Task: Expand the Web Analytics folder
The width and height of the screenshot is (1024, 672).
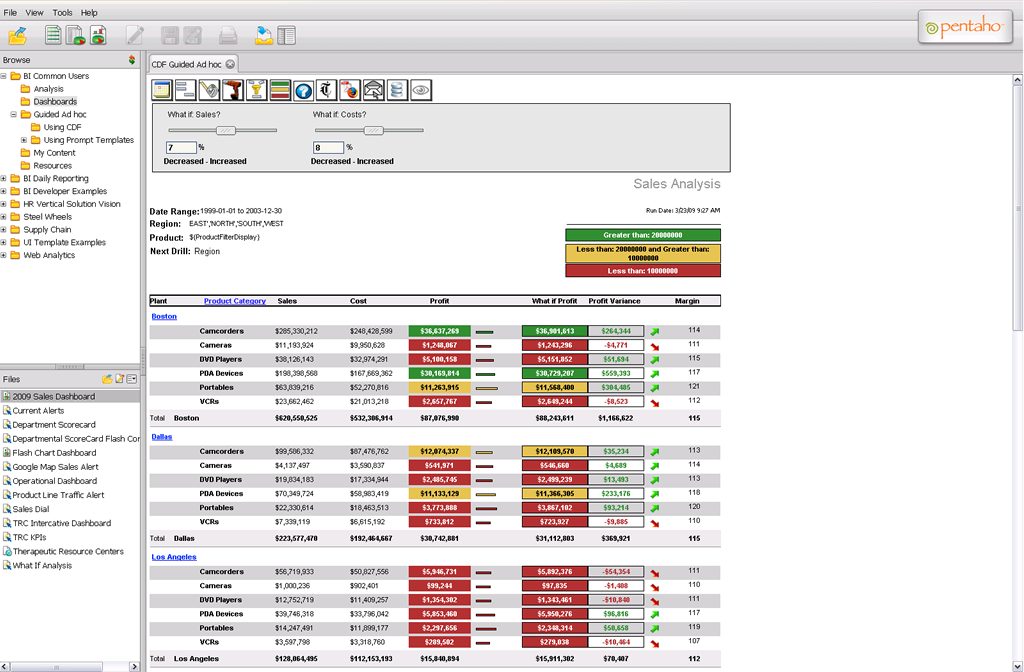Action: [x=3, y=255]
